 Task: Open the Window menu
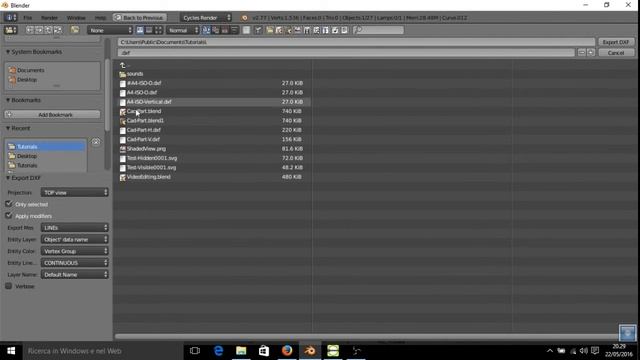click(76, 18)
